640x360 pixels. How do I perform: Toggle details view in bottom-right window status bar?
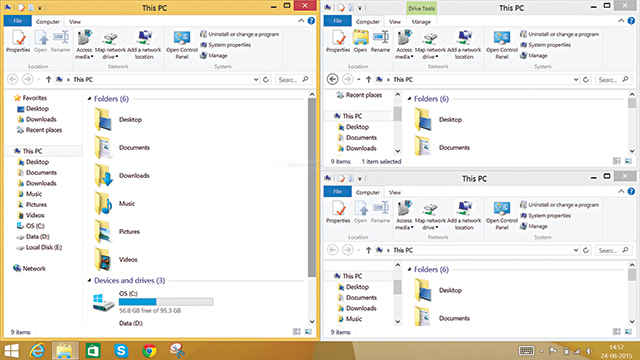[617, 332]
